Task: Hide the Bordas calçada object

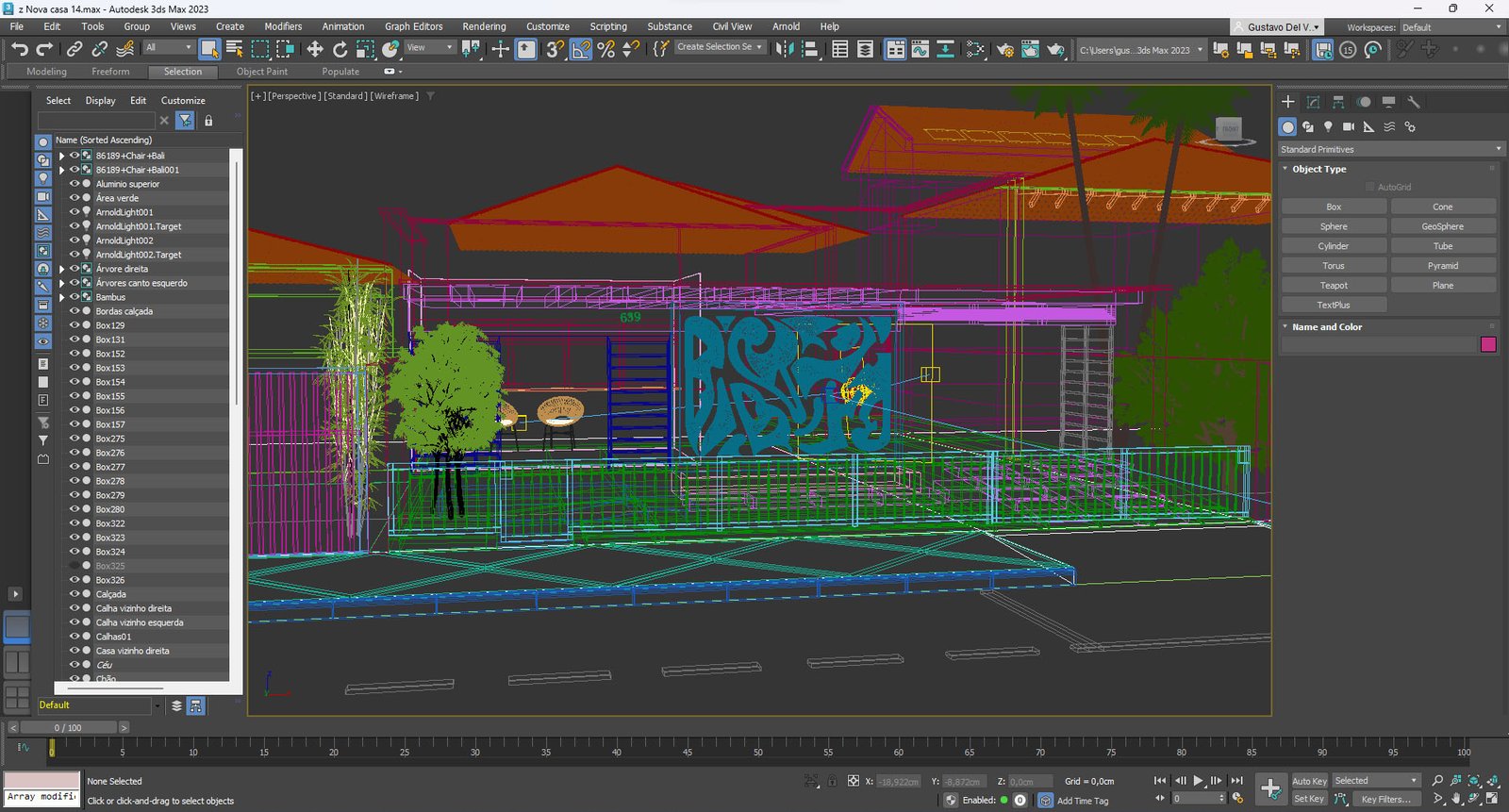Action: (75, 311)
